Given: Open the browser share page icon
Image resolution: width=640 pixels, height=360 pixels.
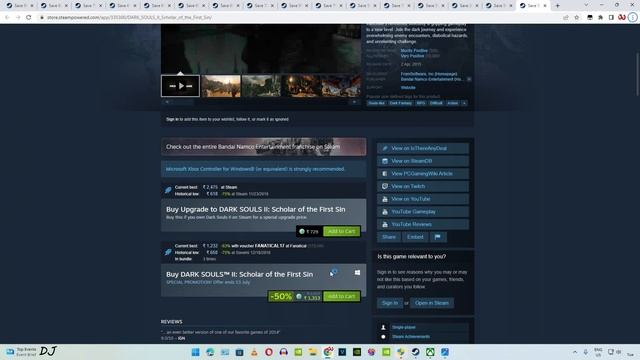Looking at the screenshot, I should pyautogui.click(x=565, y=18).
